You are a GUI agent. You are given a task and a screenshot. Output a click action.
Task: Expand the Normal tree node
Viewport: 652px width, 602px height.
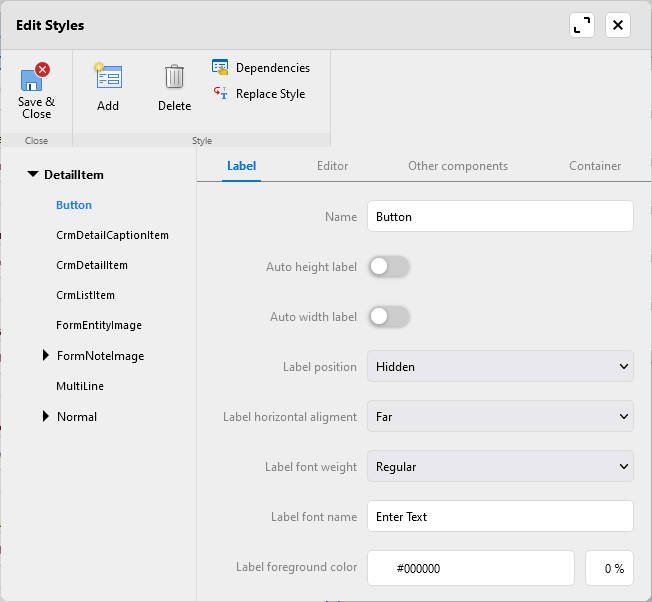point(46,417)
